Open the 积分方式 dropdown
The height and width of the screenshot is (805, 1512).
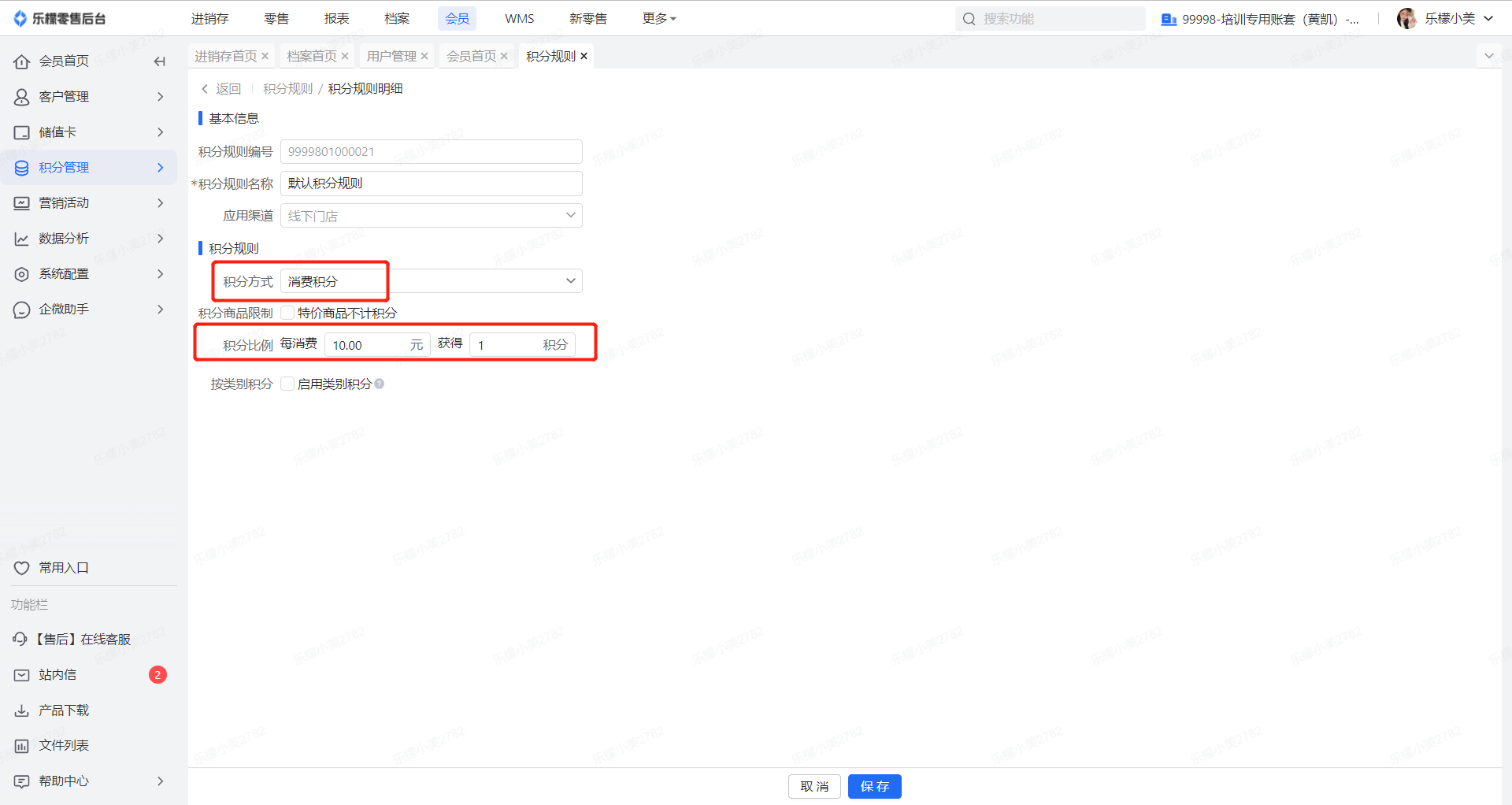pyautogui.click(x=432, y=280)
